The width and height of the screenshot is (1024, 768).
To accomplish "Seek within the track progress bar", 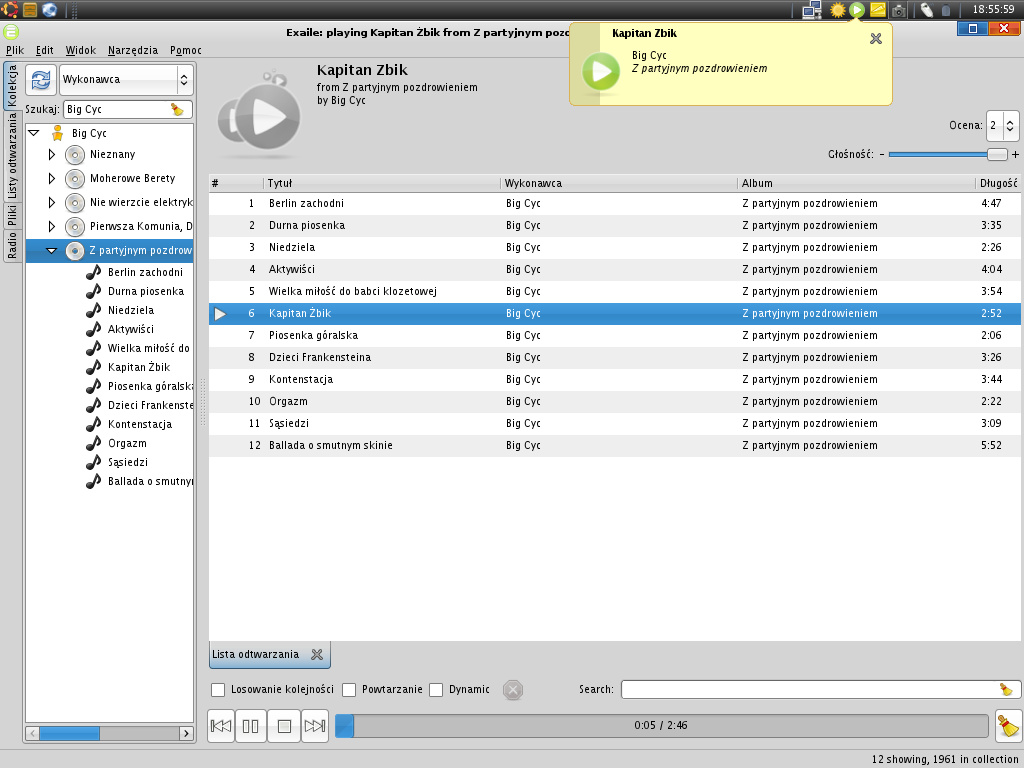I will (x=662, y=726).
